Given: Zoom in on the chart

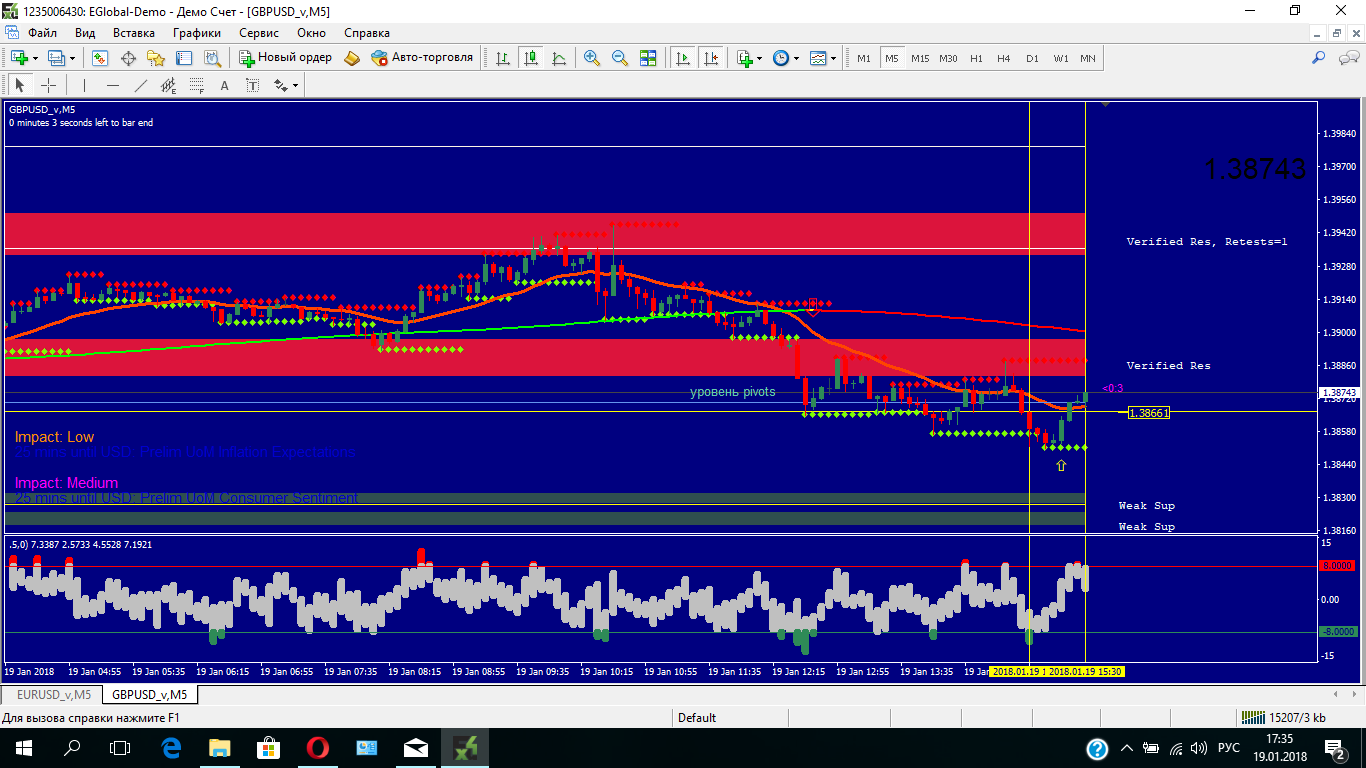Looking at the screenshot, I should [x=592, y=58].
